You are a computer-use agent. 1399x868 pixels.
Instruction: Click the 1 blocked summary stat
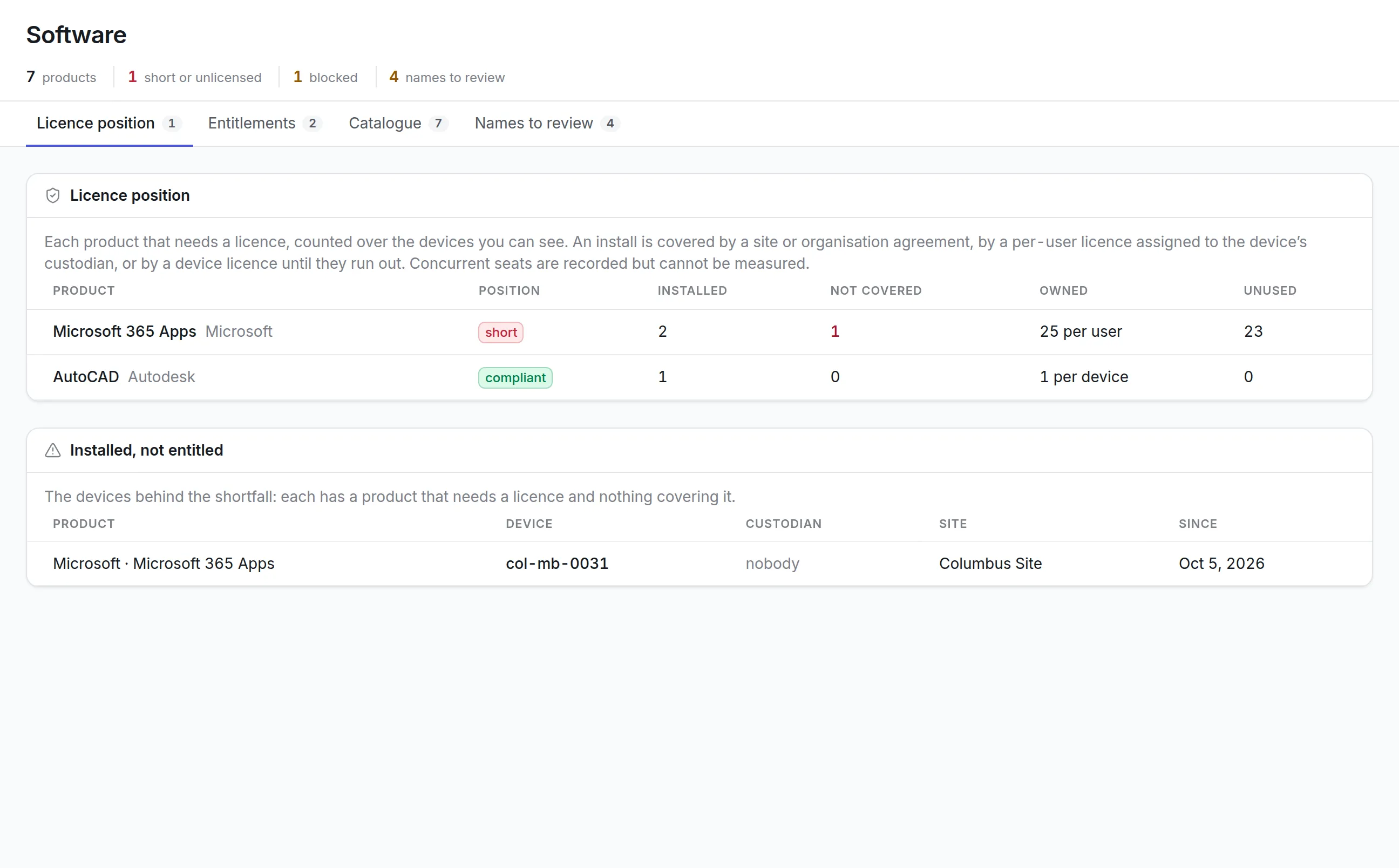(325, 77)
